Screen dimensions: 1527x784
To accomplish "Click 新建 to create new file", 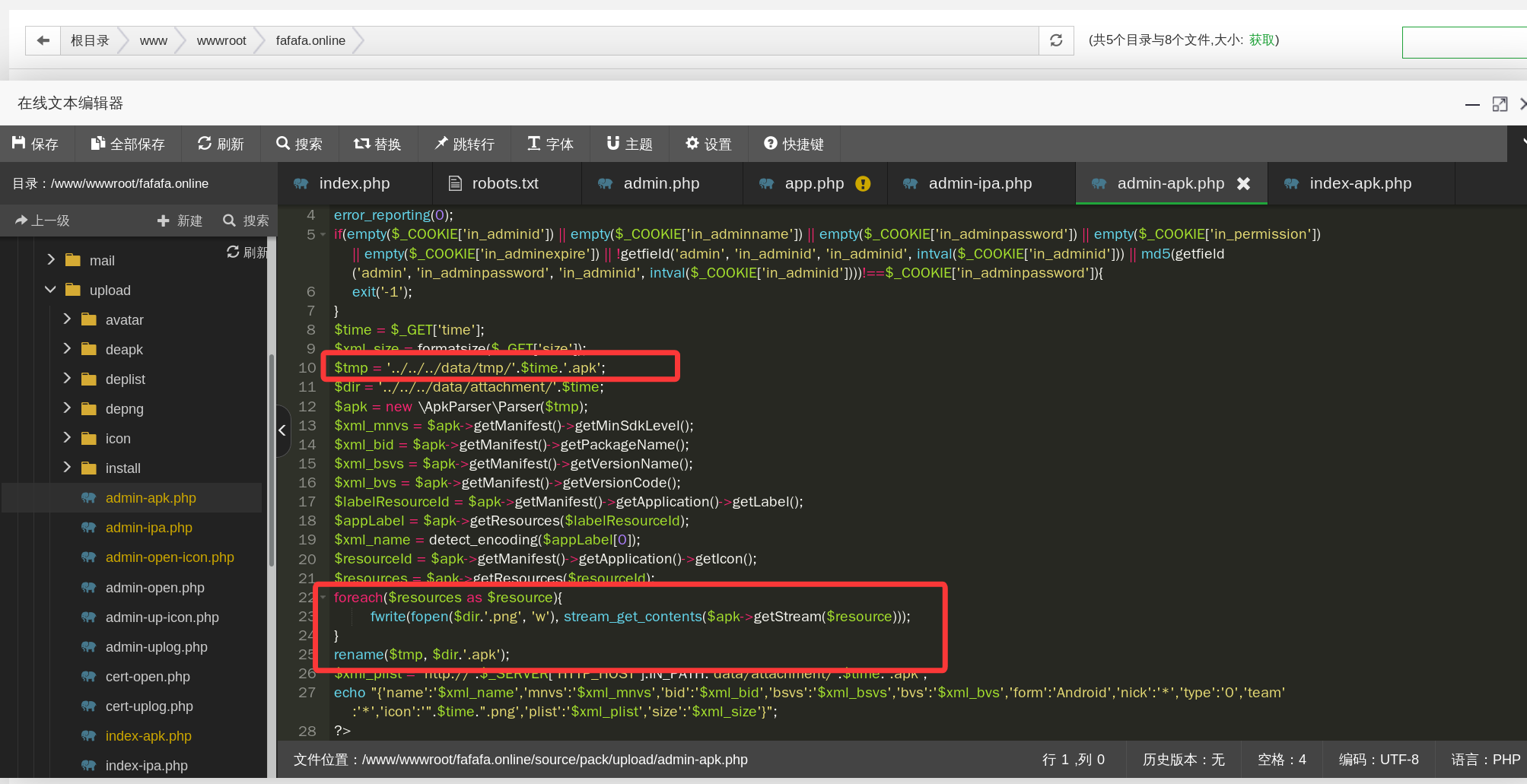I will [180, 221].
